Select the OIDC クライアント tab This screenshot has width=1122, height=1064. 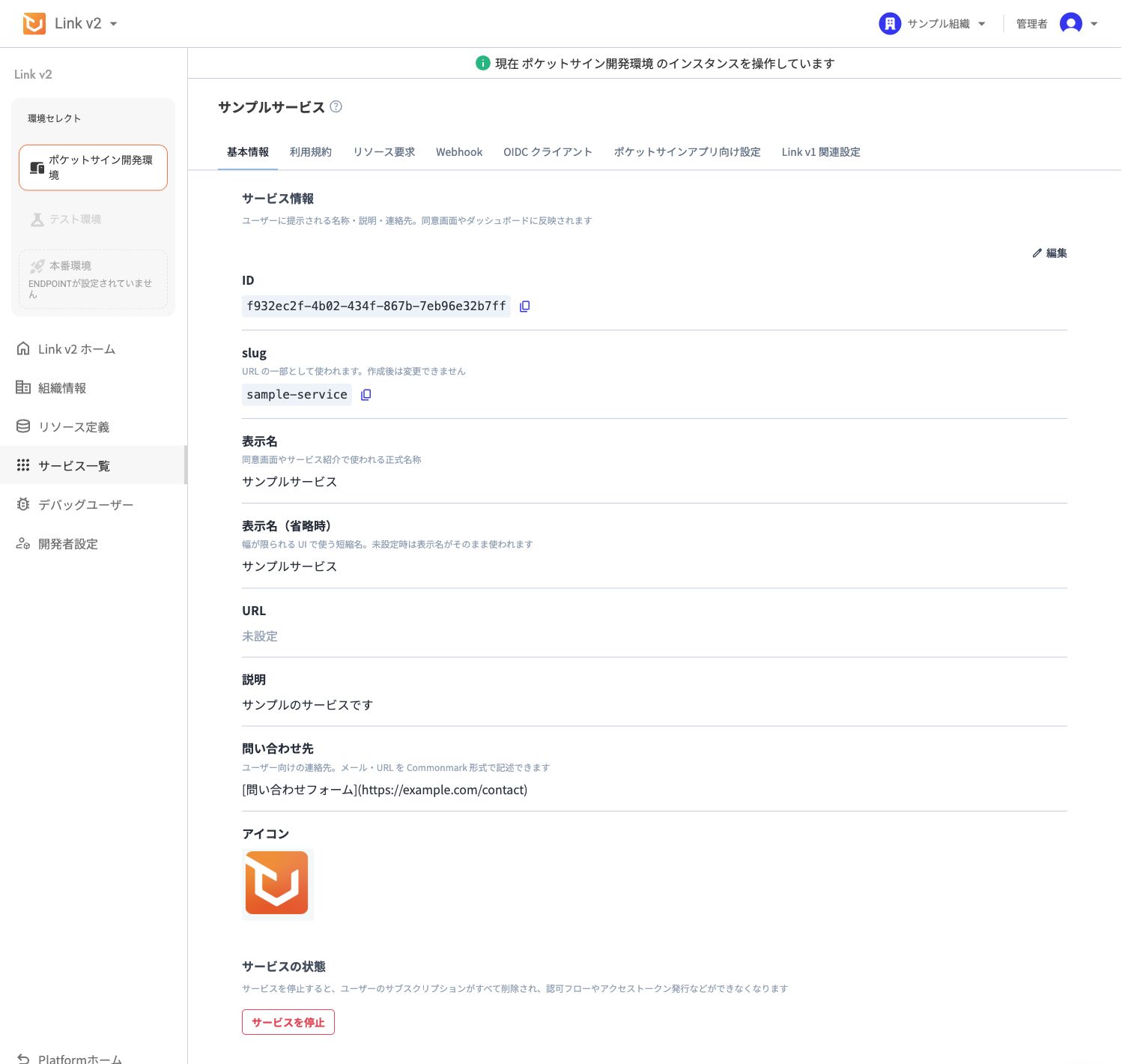pos(548,152)
